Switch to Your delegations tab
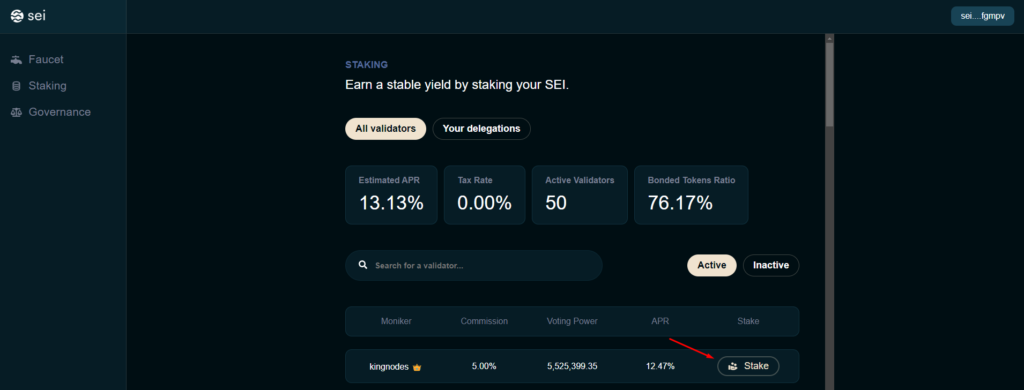The width and height of the screenshot is (1024, 390). point(481,129)
